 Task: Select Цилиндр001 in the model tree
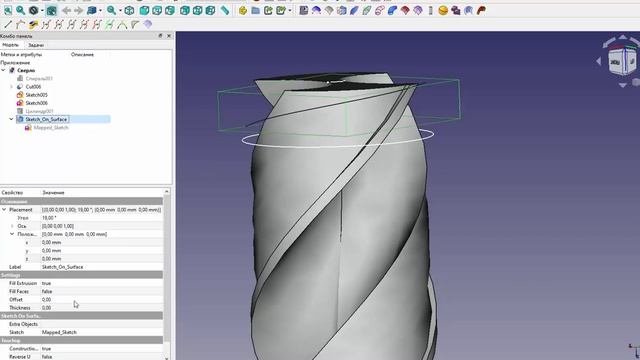pyautogui.click(x=39, y=111)
